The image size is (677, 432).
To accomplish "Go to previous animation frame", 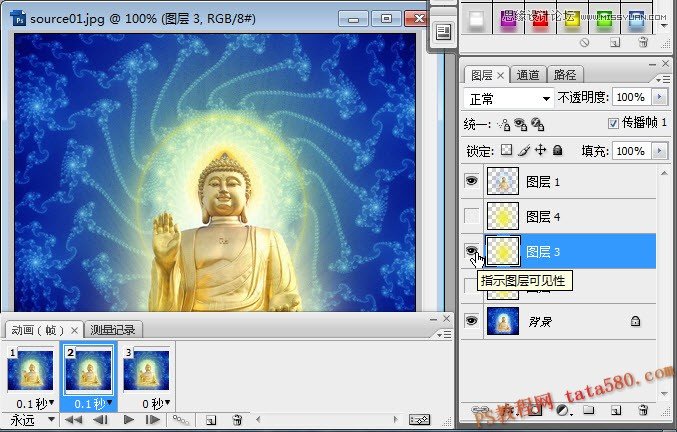I will [100, 419].
